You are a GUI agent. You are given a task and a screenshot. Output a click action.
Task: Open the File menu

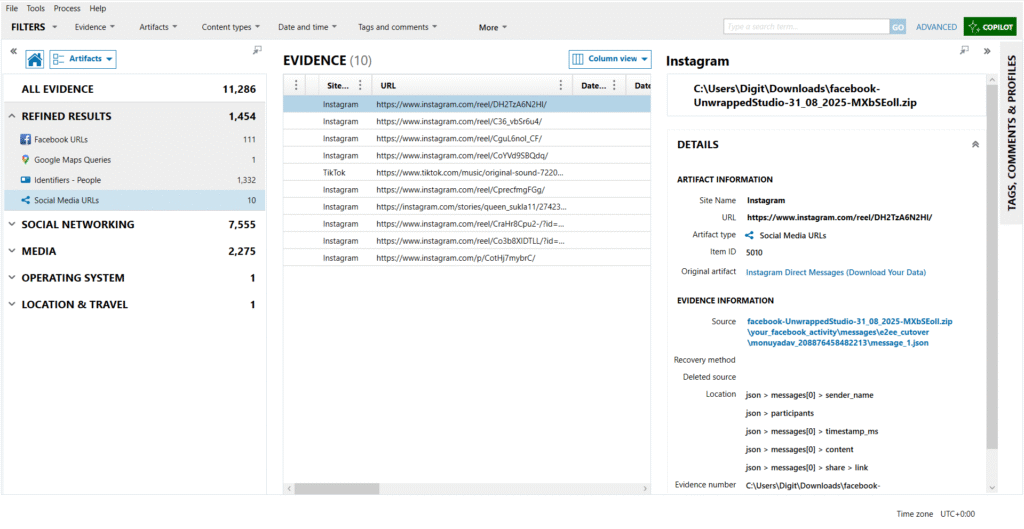coord(12,8)
